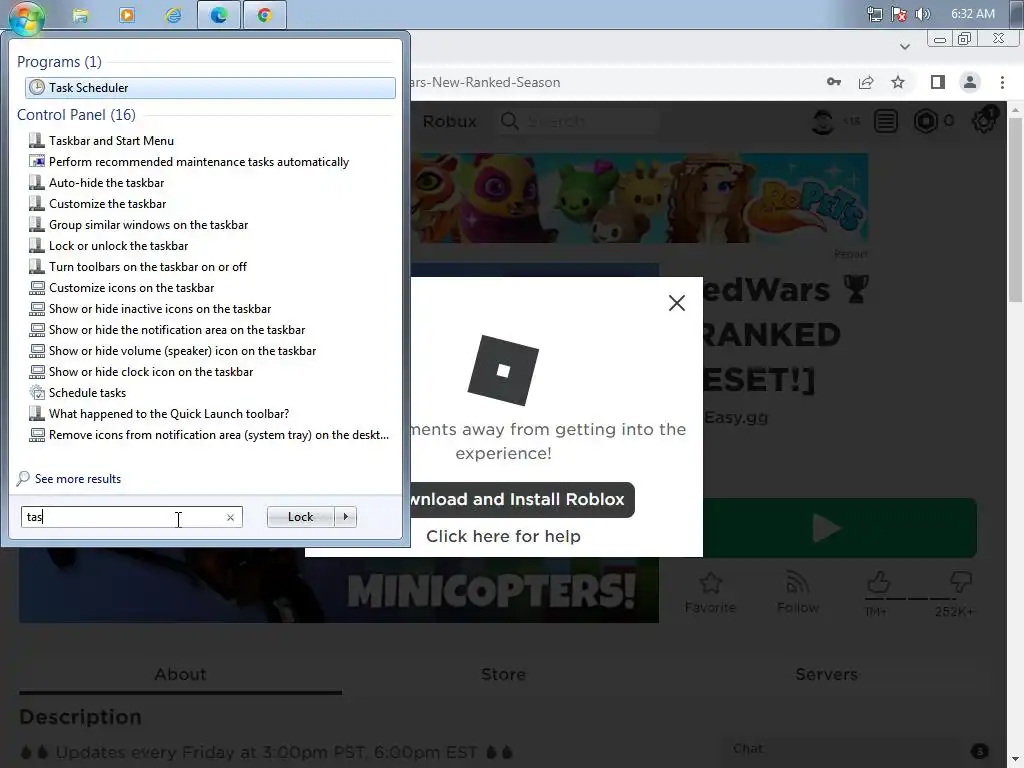Switch to the Google Chrome taskbar button

point(264,15)
